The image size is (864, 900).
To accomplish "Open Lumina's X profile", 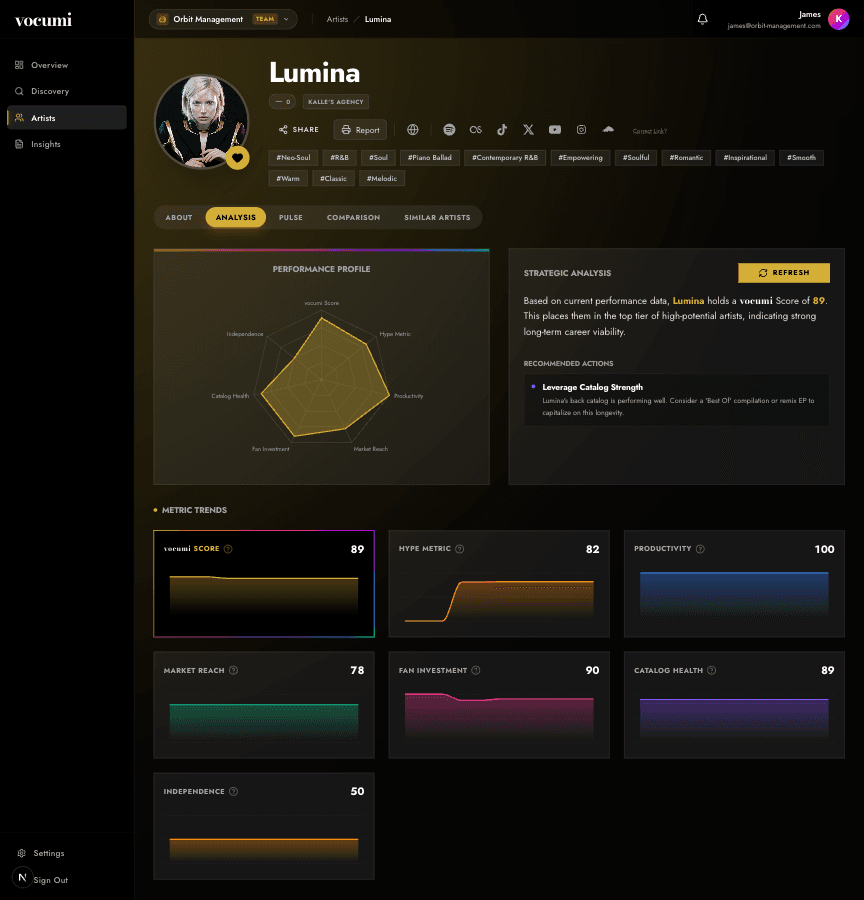I will pyautogui.click(x=528, y=130).
